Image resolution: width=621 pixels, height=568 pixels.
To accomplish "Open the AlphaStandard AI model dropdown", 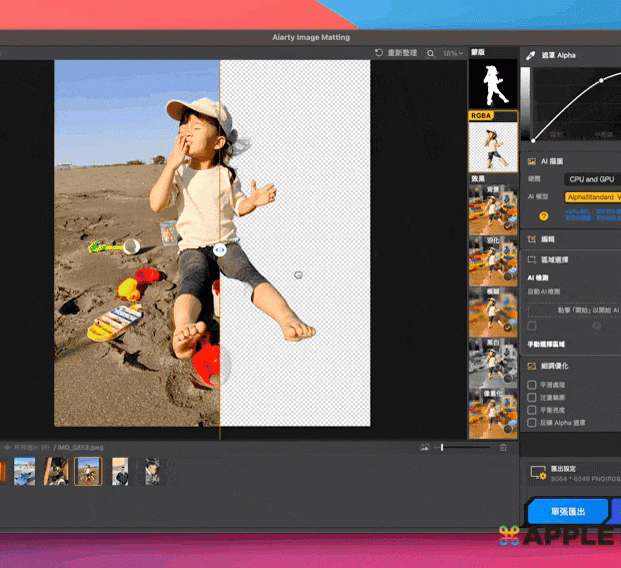I will 592,197.
